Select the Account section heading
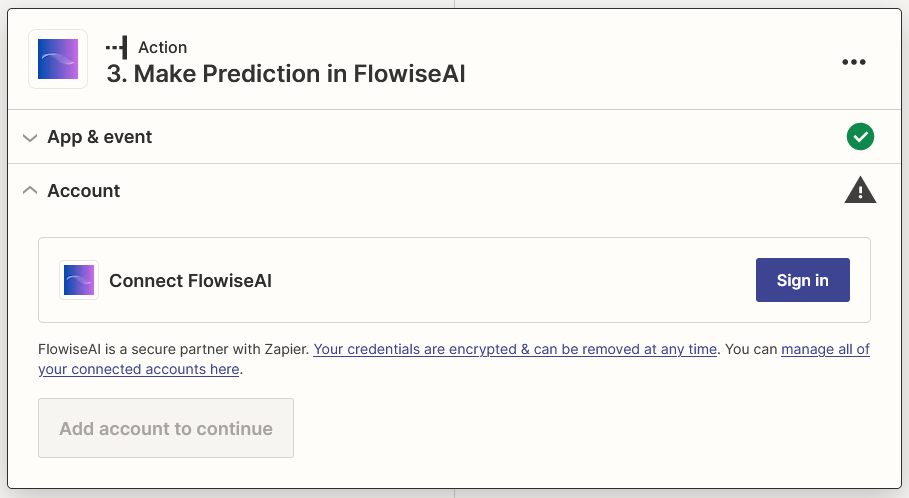 point(84,190)
